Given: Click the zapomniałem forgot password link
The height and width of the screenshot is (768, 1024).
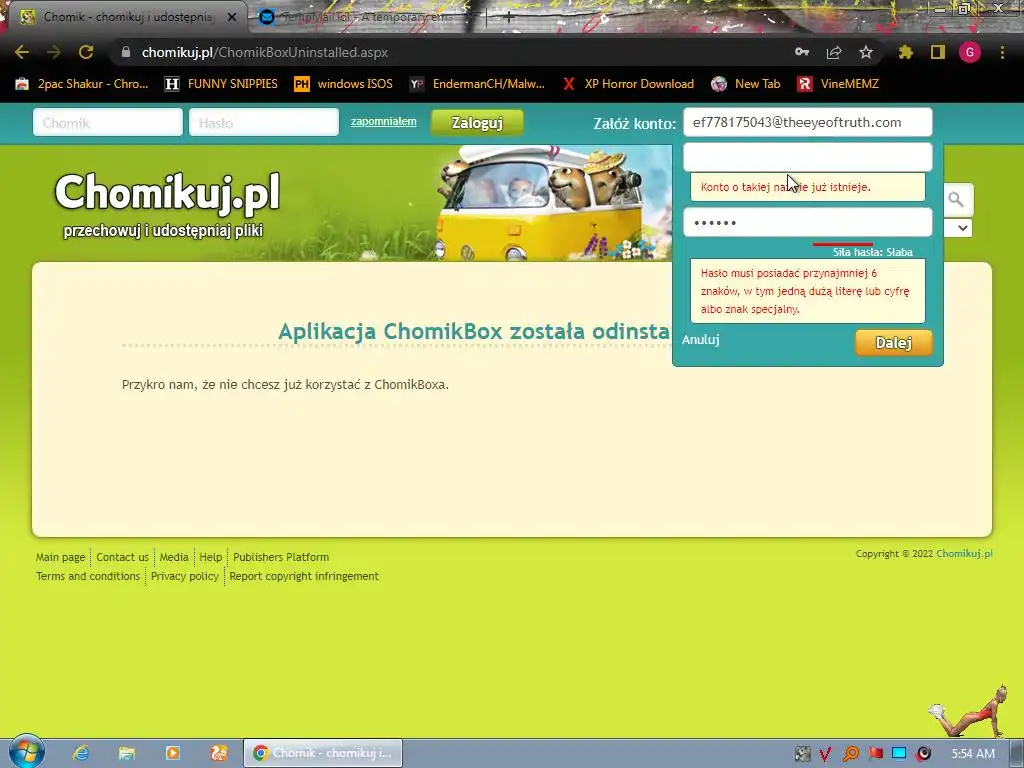Looking at the screenshot, I should coord(383,121).
